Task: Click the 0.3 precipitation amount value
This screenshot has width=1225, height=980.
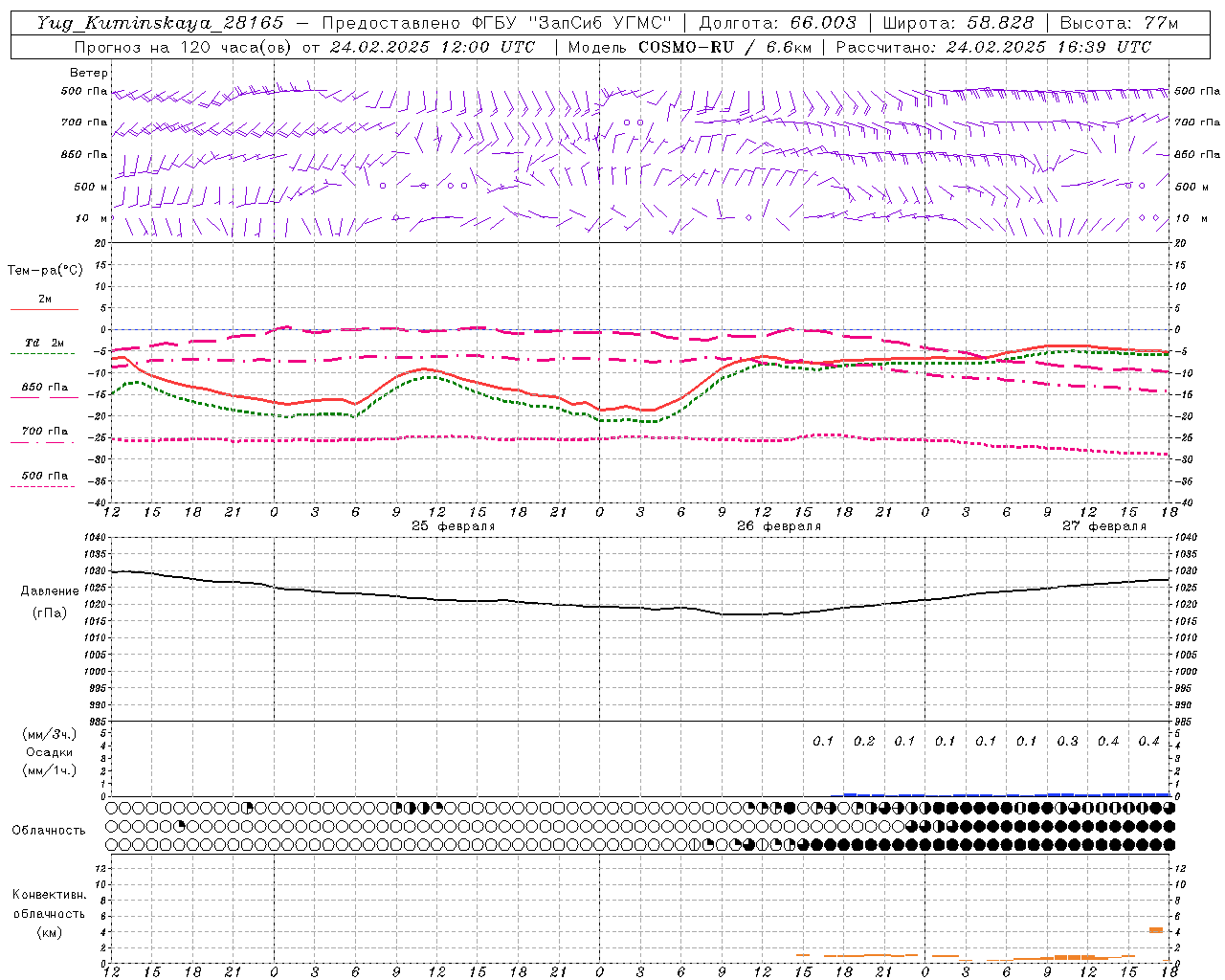Action: point(1067,741)
